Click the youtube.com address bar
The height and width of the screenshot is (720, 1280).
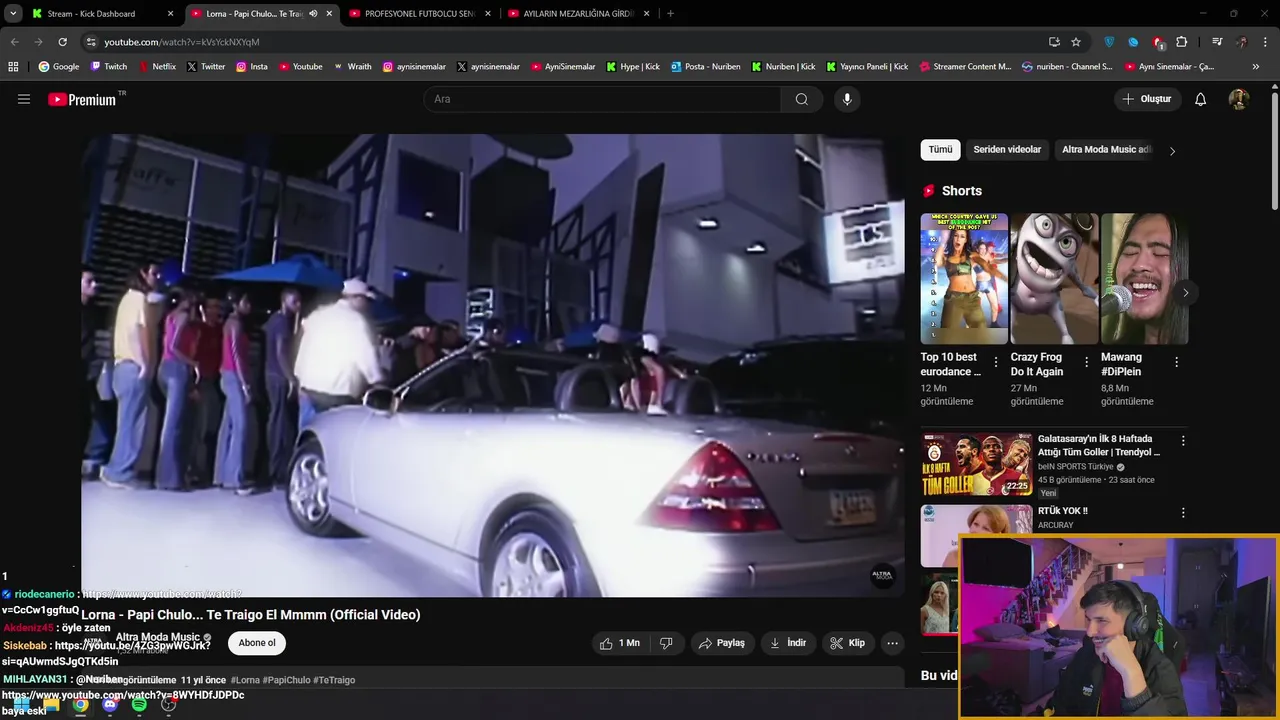560,42
